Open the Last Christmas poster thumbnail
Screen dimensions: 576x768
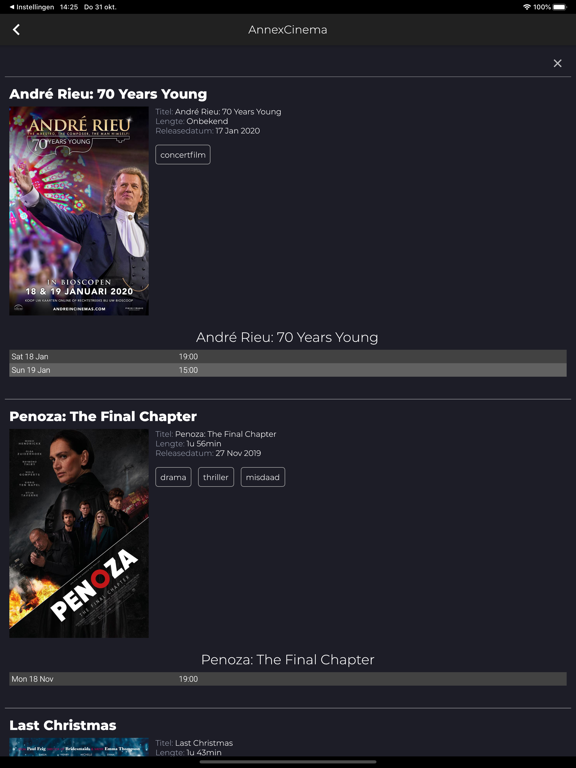coord(79,747)
